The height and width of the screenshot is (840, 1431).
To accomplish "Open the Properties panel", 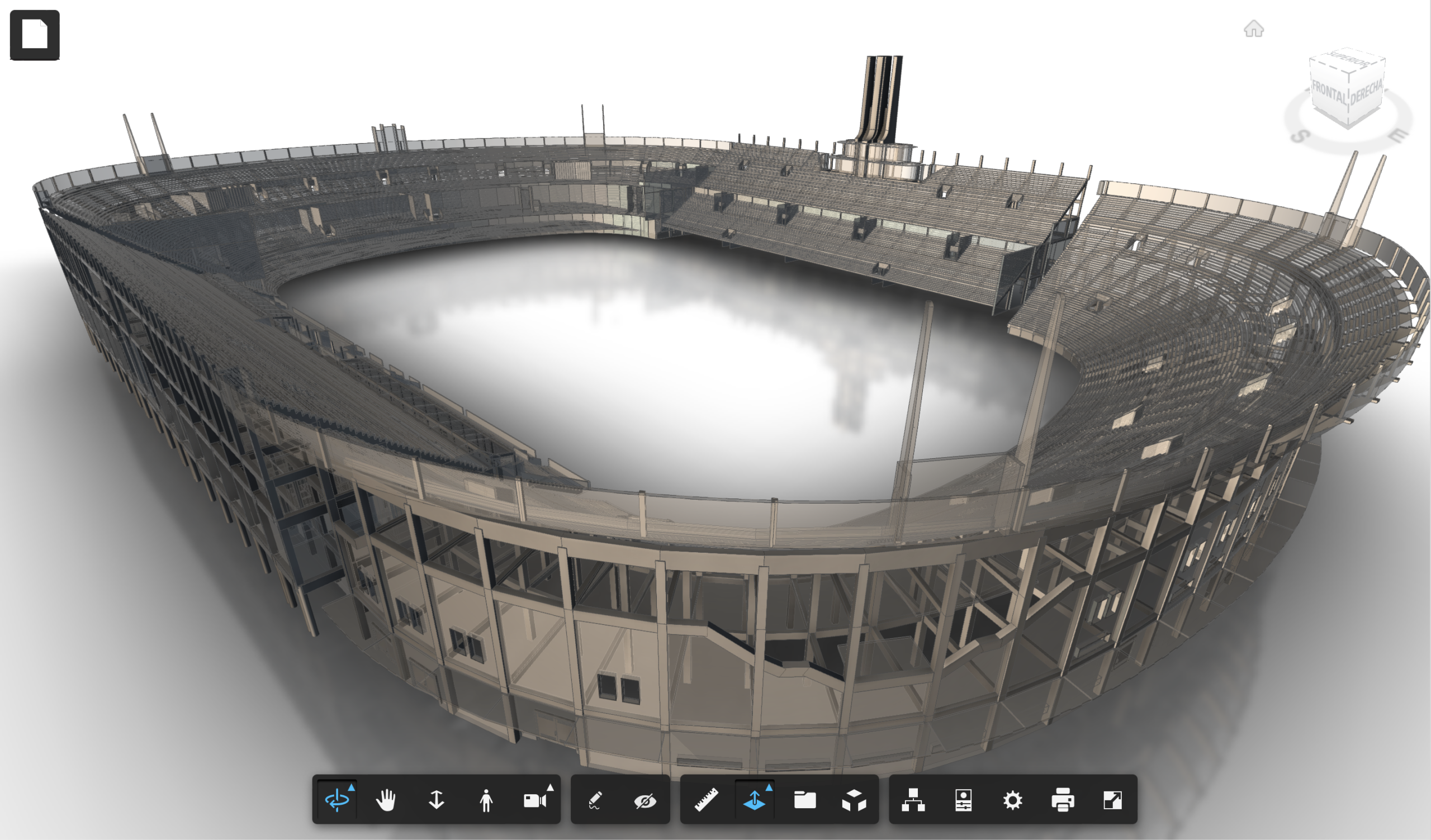I will [x=963, y=801].
